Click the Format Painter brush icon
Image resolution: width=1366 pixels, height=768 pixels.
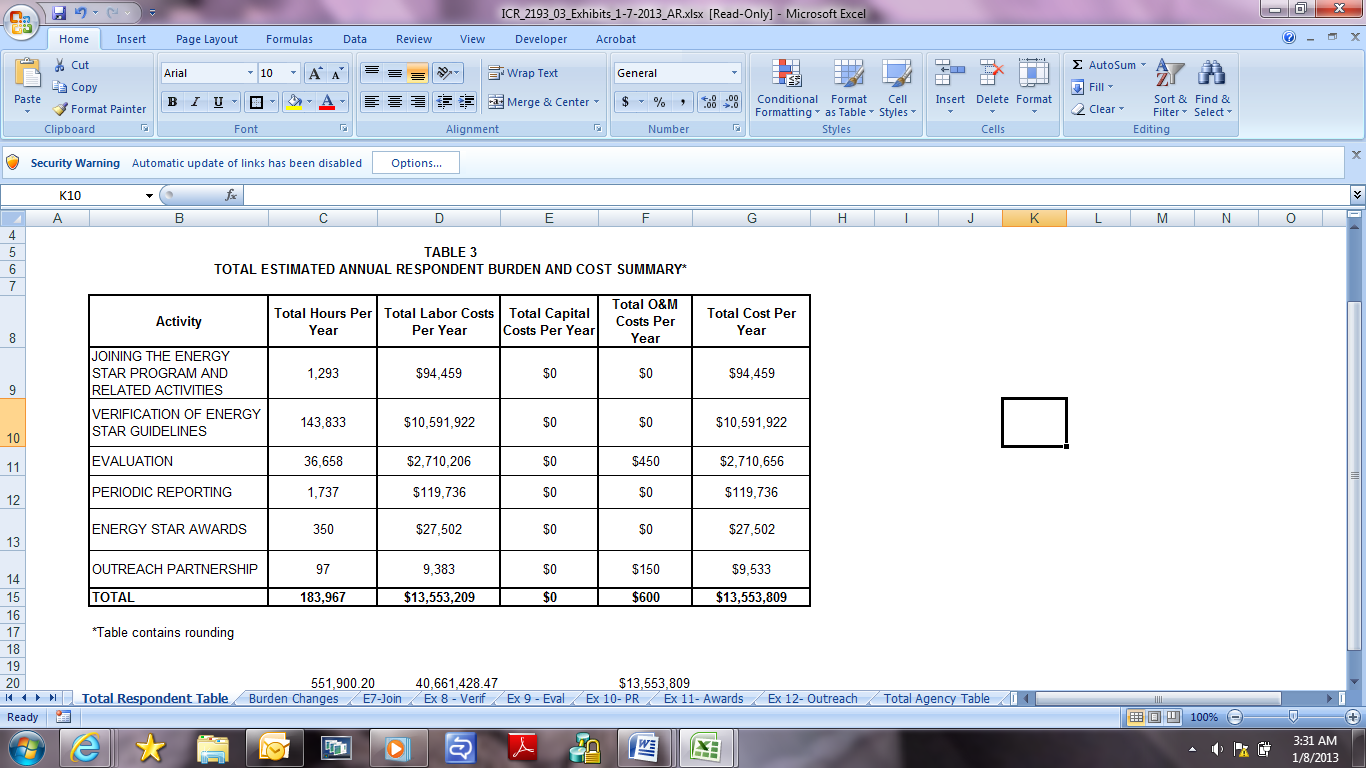[61, 109]
